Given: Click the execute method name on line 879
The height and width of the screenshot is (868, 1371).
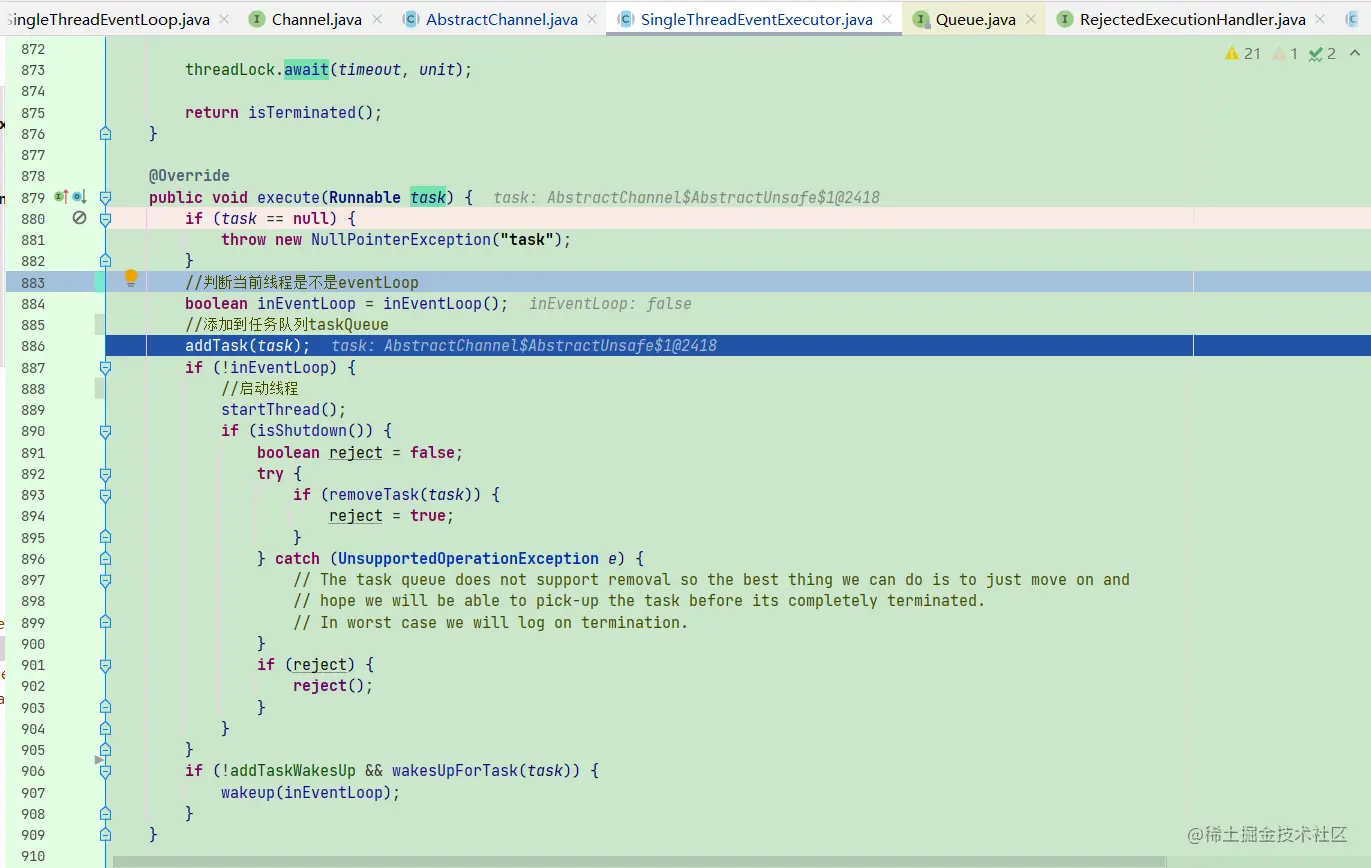Looking at the screenshot, I should click(288, 197).
